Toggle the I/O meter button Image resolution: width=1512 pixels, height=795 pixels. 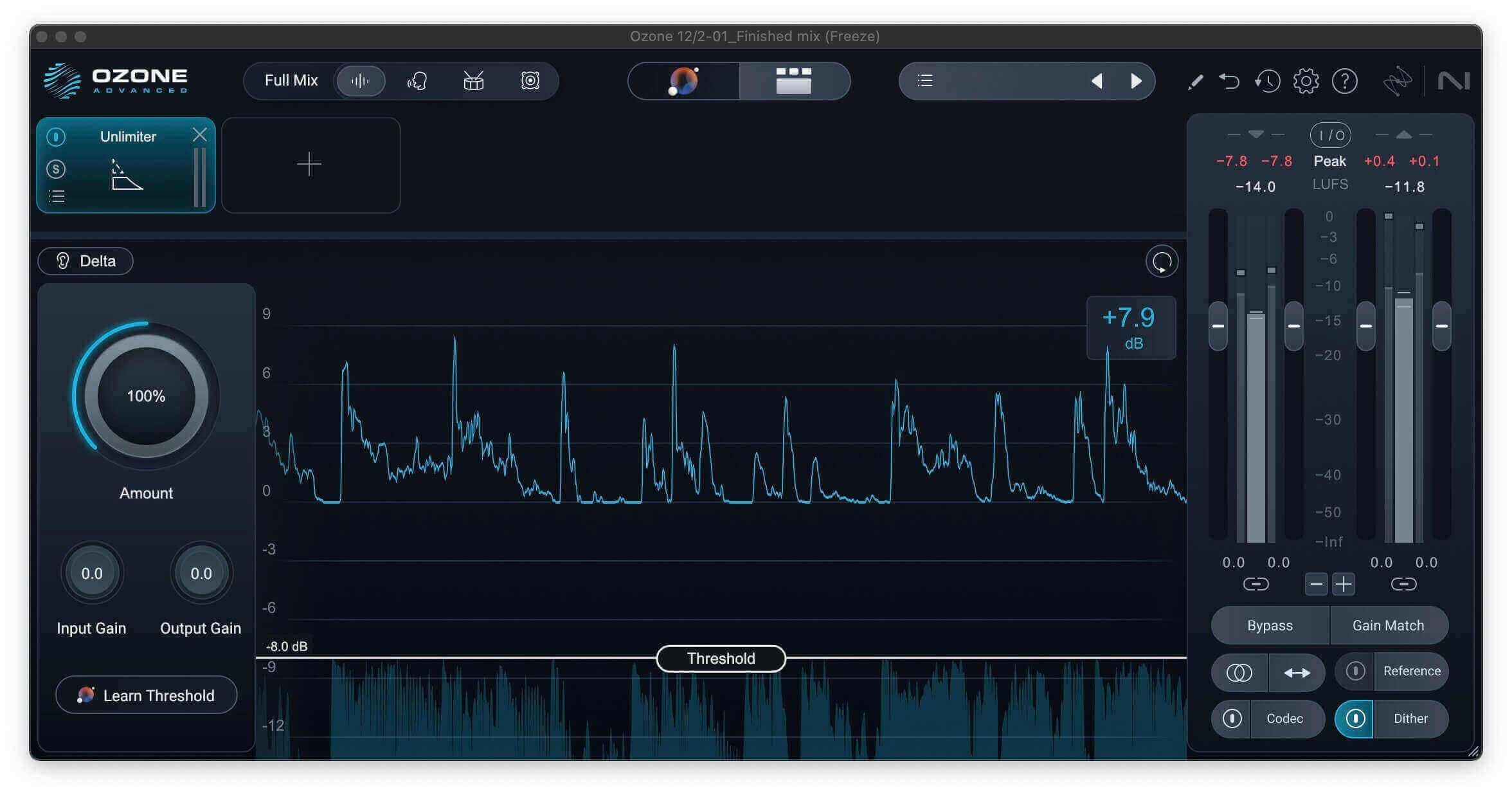pos(1330,135)
